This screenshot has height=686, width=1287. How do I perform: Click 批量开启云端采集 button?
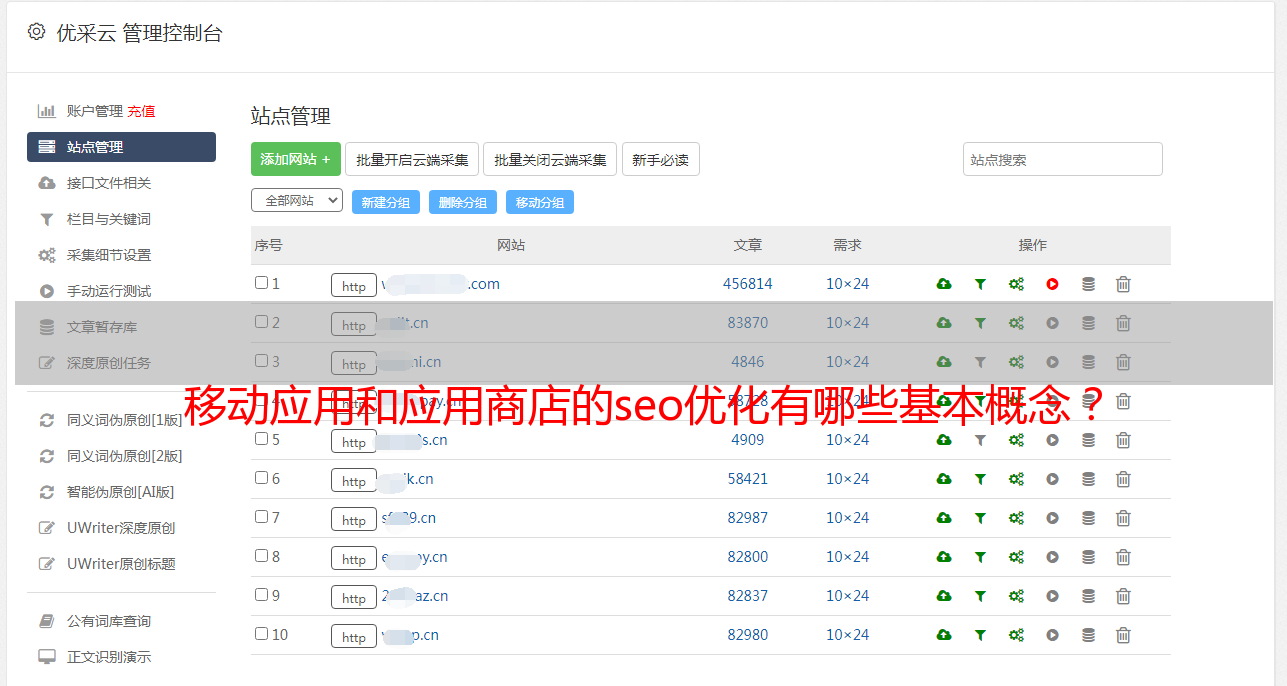pyautogui.click(x=412, y=159)
